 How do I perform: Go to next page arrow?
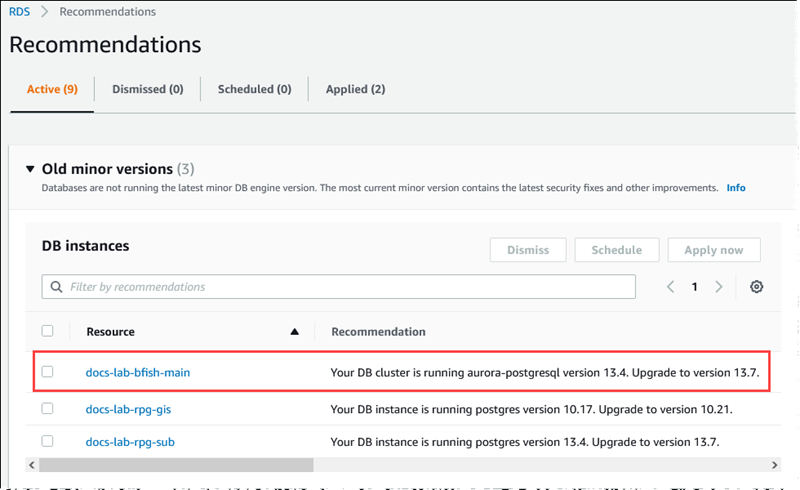719,287
